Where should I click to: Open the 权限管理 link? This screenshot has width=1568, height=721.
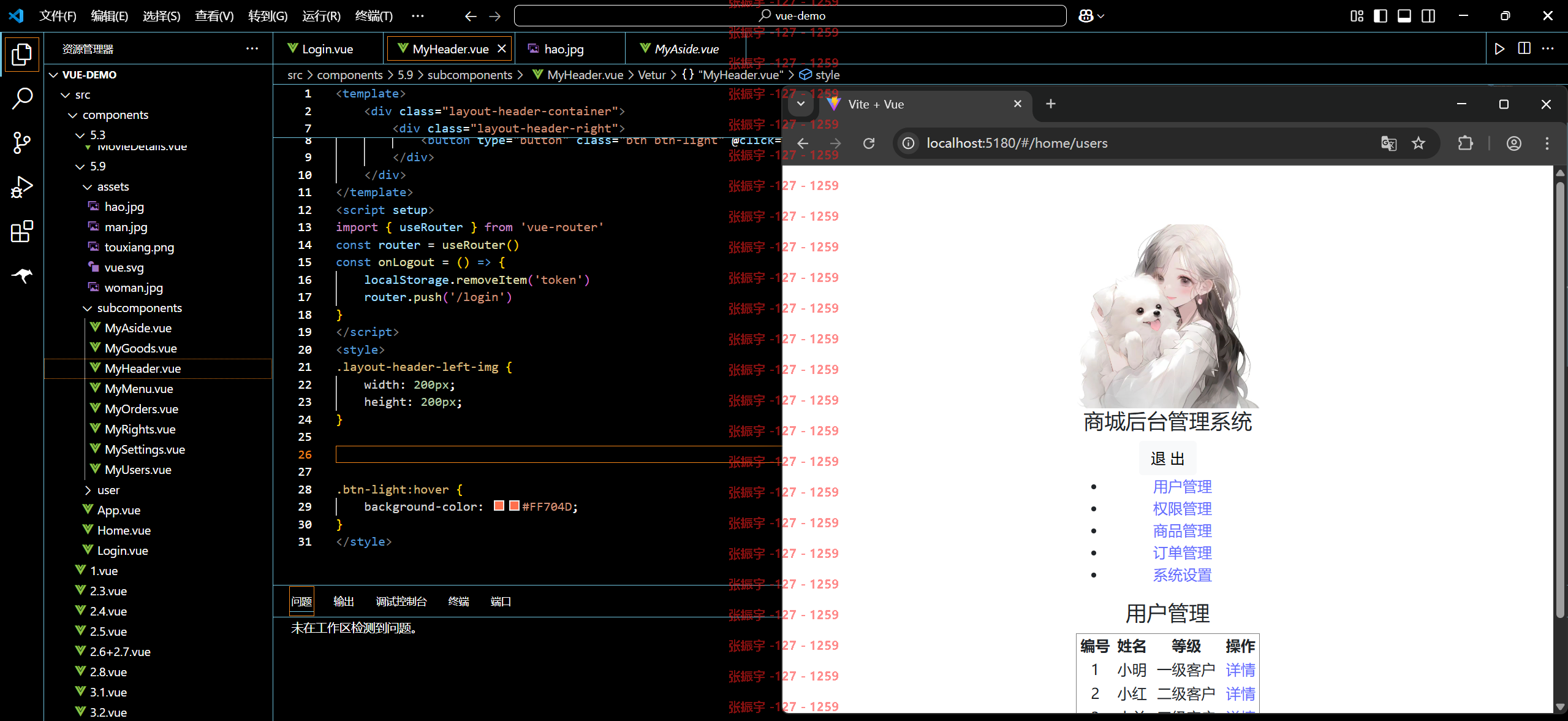point(1182,509)
